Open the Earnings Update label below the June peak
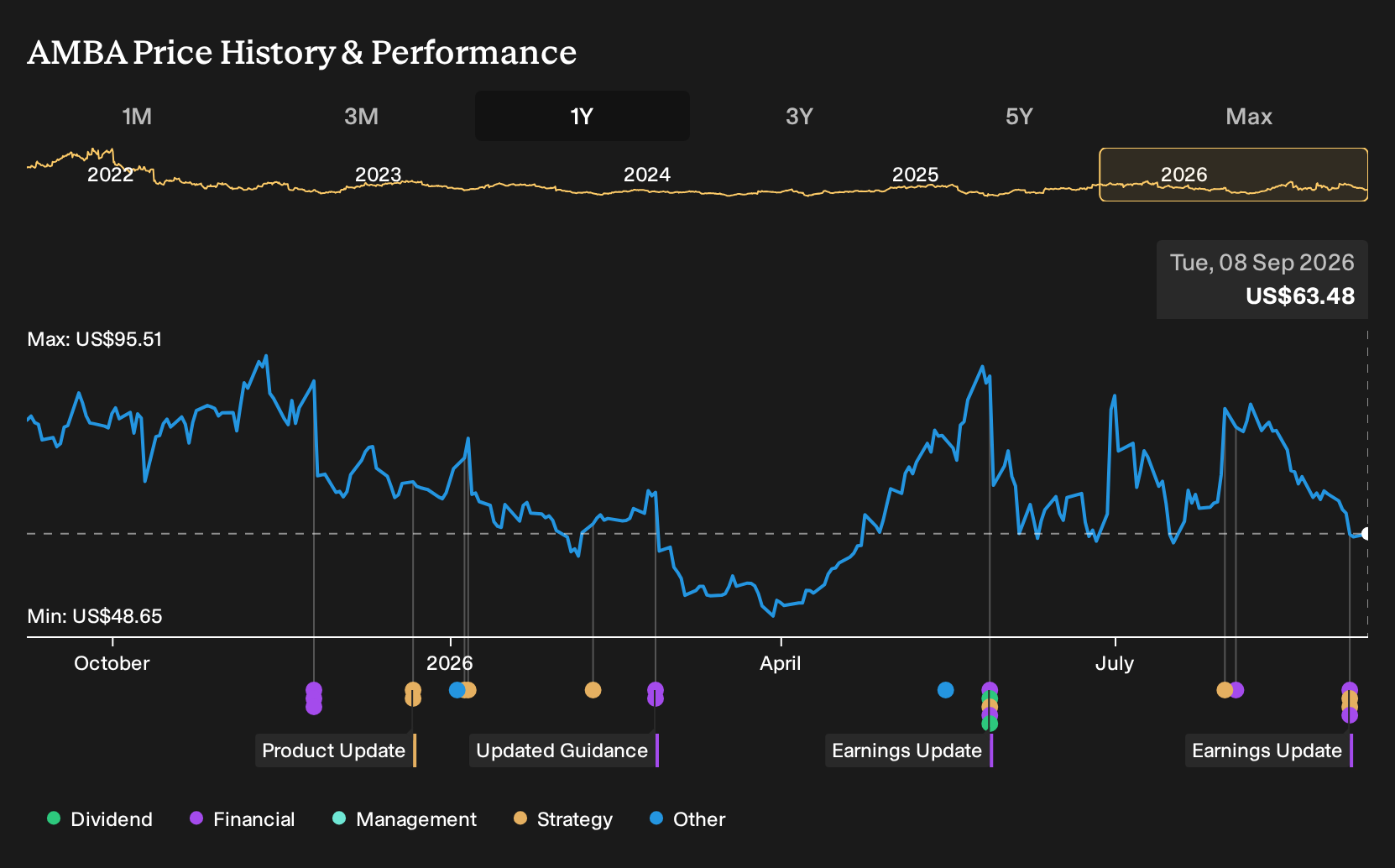The height and width of the screenshot is (868, 1395). click(x=909, y=750)
